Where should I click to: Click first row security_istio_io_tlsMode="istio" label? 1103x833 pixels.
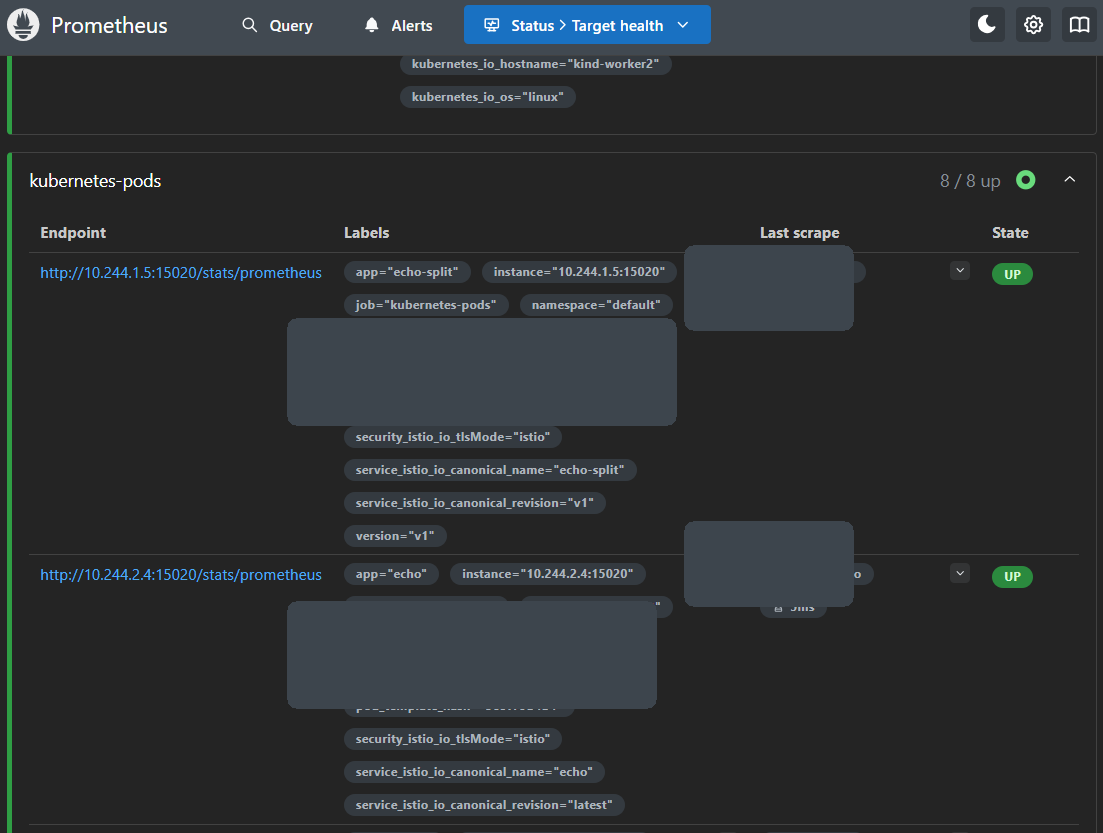click(452, 437)
